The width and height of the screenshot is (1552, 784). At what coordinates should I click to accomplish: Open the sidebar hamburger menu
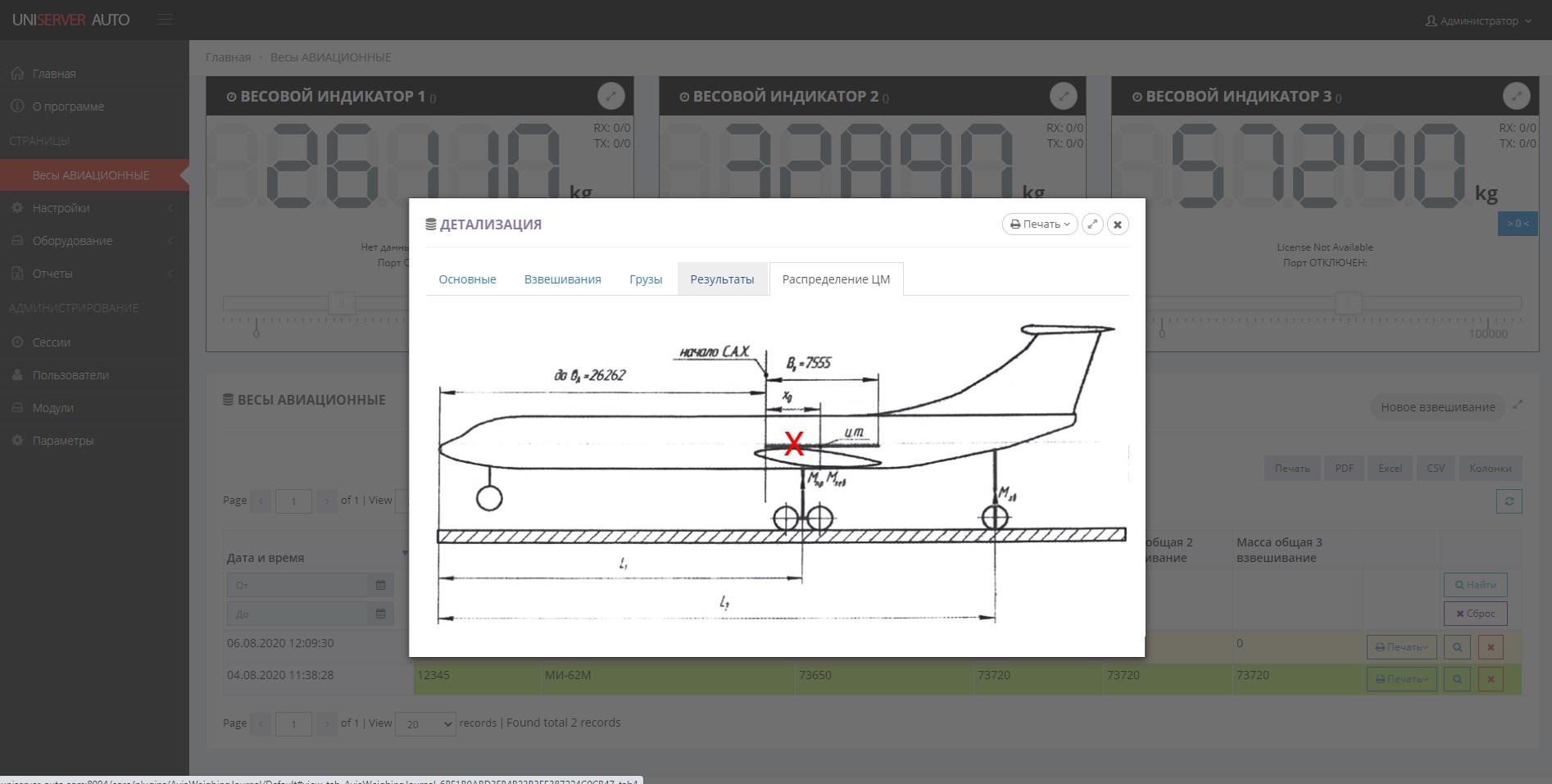pos(165,19)
